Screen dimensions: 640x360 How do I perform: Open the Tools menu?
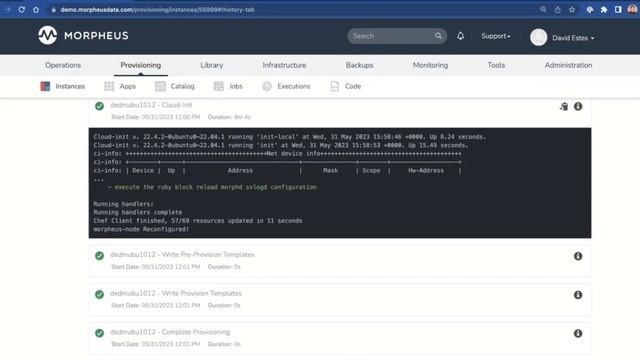496,65
